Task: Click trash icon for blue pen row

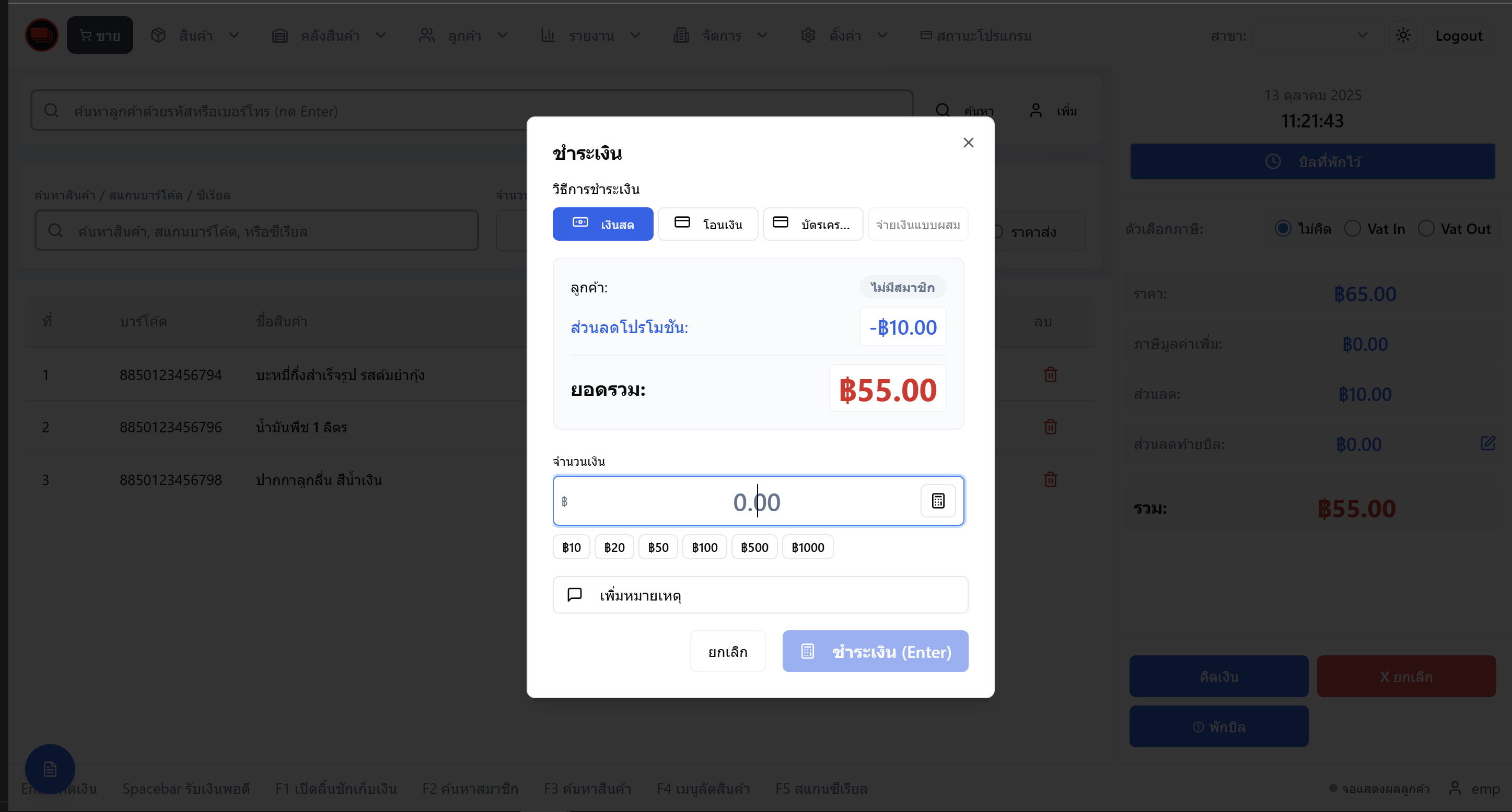Action: coord(1050,479)
